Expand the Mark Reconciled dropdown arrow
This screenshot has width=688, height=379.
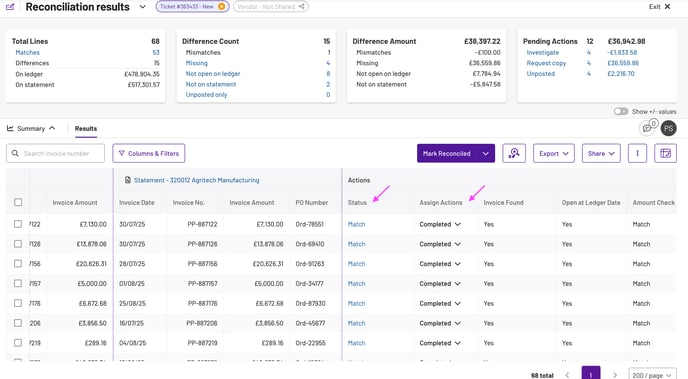486,154
